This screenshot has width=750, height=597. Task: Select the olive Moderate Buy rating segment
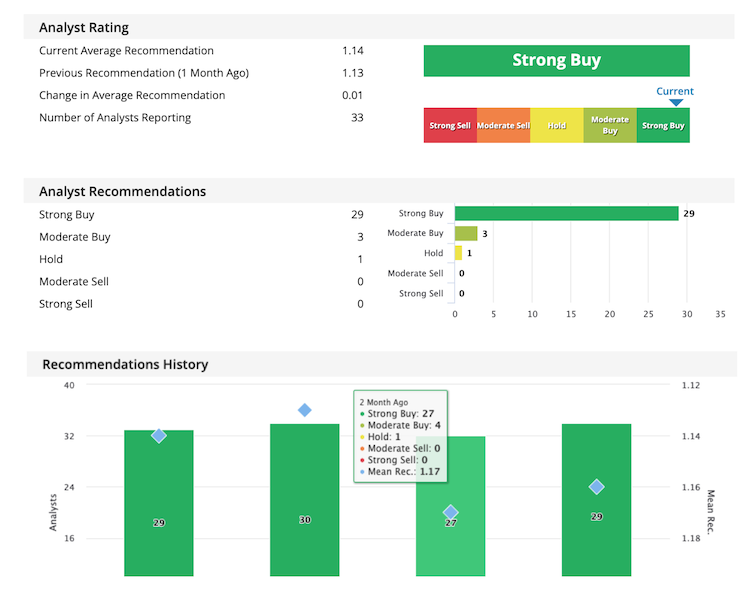point(610,126)
